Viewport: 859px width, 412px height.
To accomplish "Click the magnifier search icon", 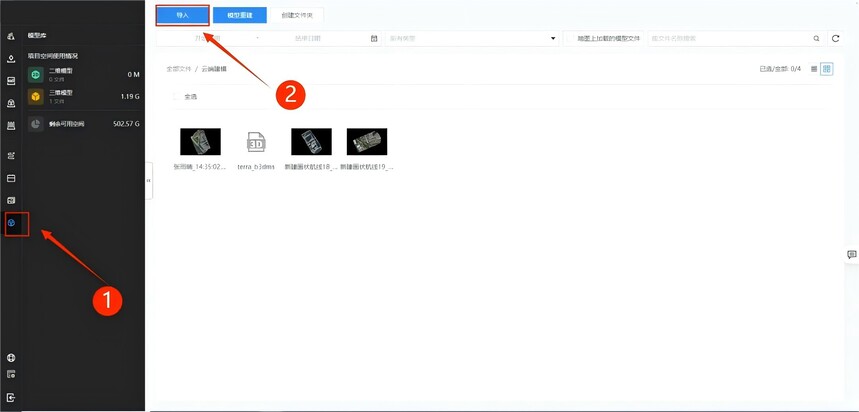I will point(816,38).
